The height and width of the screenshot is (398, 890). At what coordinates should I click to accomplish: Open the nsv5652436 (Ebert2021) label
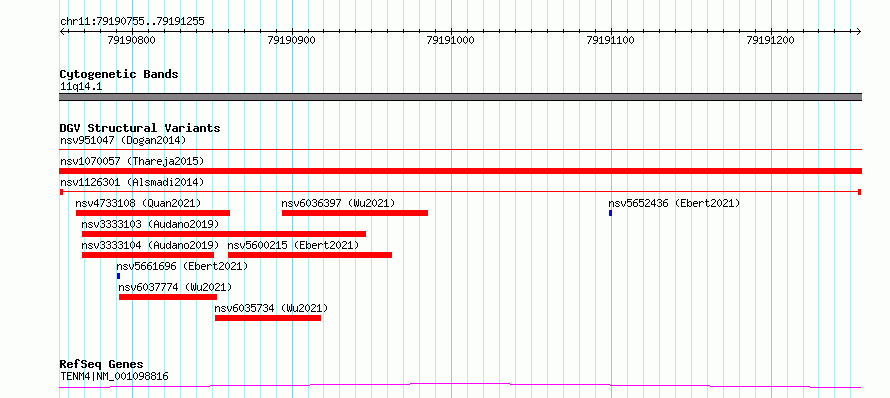click(674, 203)
